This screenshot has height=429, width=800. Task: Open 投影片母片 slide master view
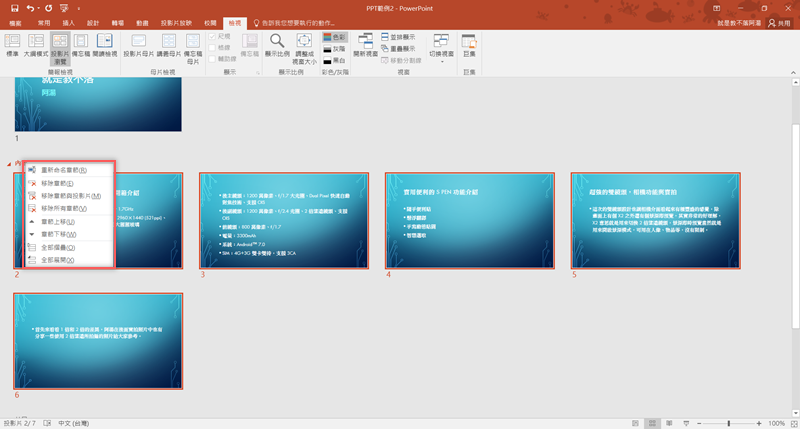tap(139, 47)
